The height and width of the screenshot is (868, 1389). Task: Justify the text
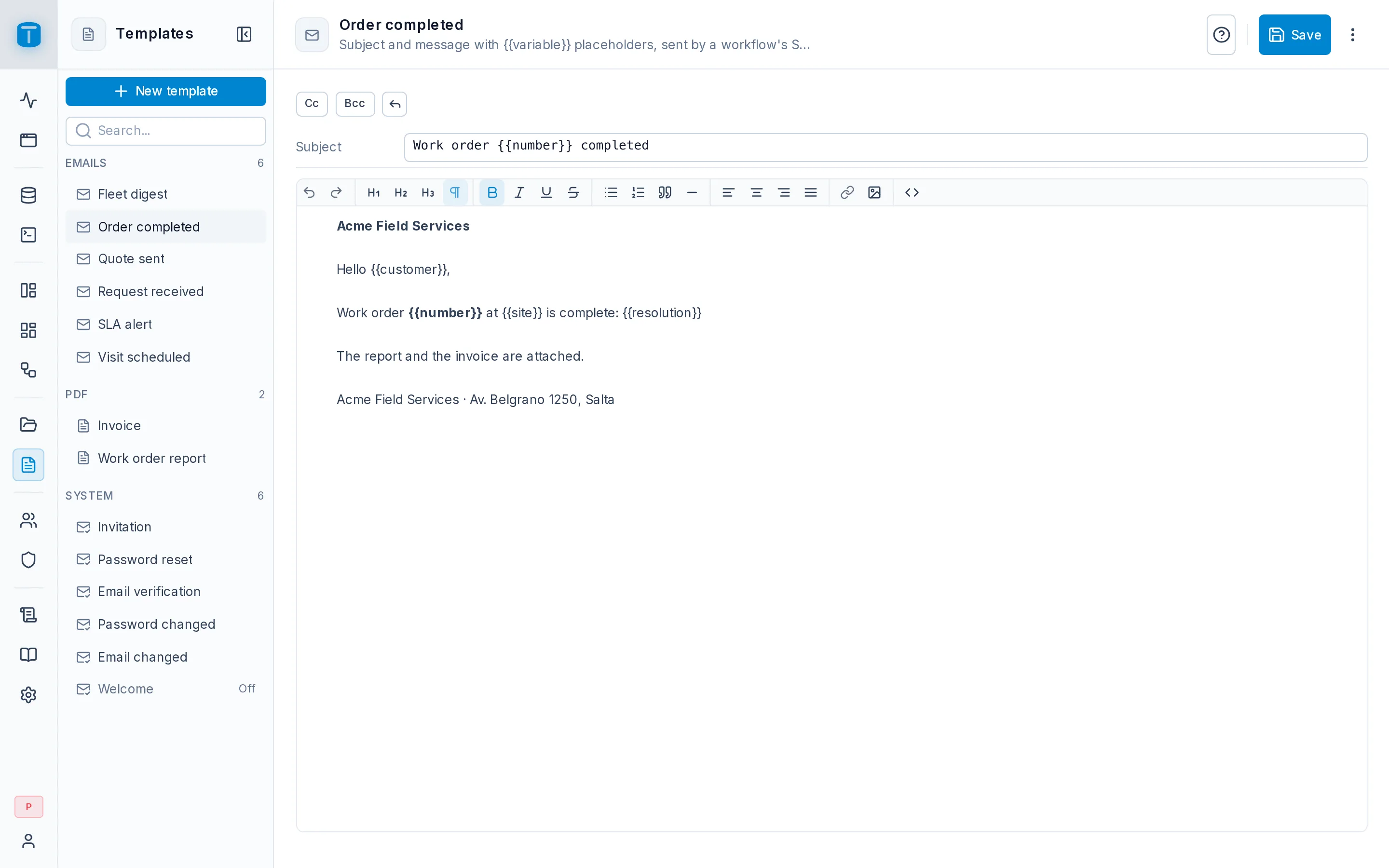pos(810,193)
